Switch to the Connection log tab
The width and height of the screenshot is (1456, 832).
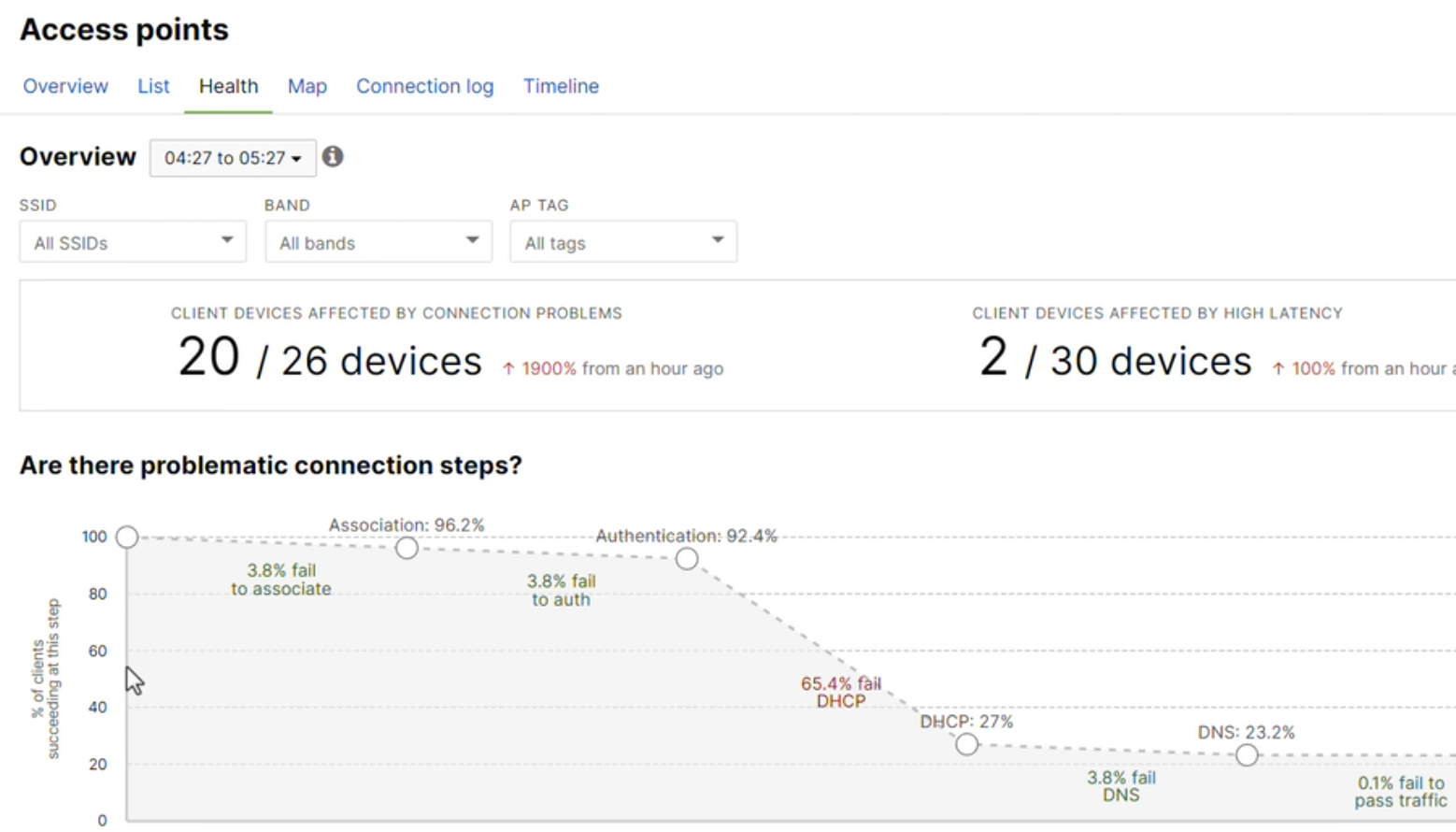pyautogui.click(x=425, y=86)
